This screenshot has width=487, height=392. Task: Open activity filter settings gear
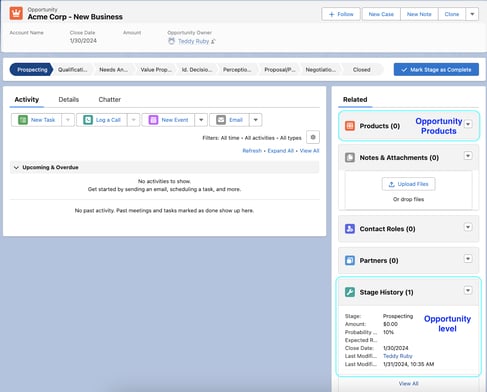[313, 137]
